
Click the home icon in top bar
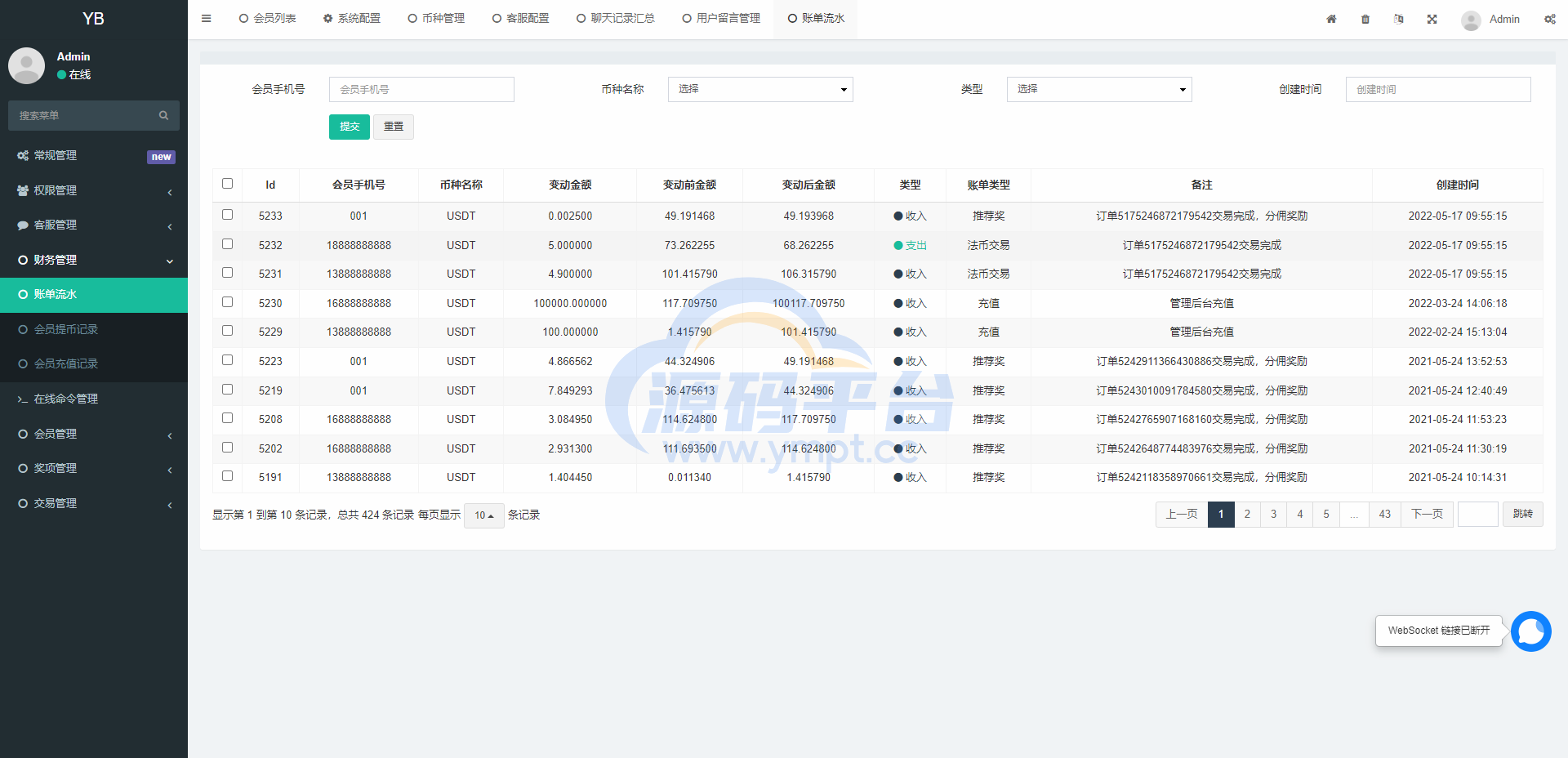1331,19
